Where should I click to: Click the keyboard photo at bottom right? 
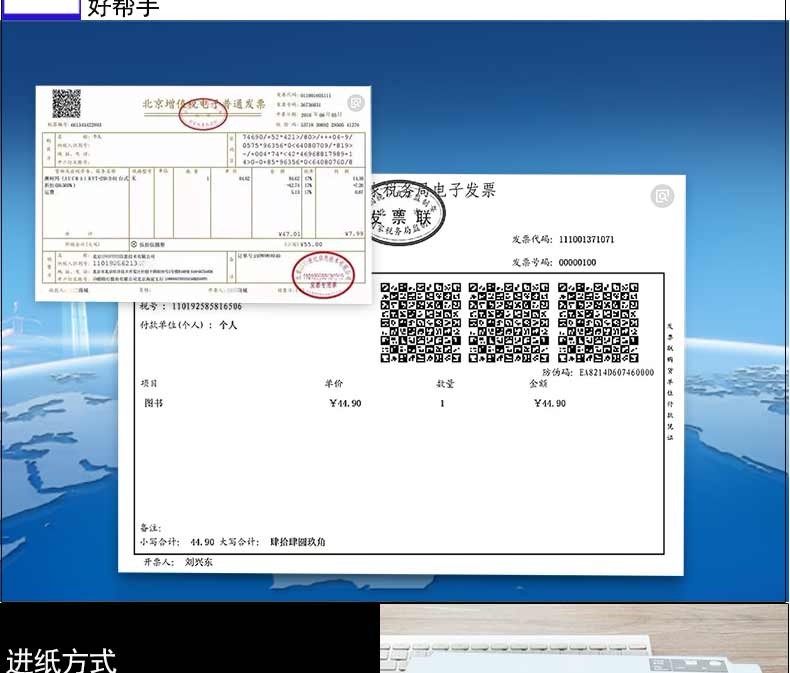click(x=583, y=638)
